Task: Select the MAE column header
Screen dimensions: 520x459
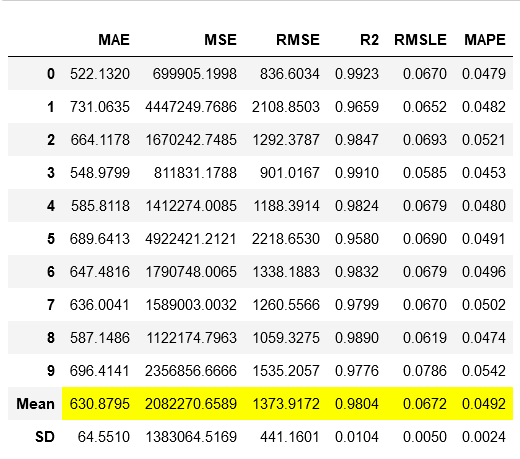Action: click(114, 40)
